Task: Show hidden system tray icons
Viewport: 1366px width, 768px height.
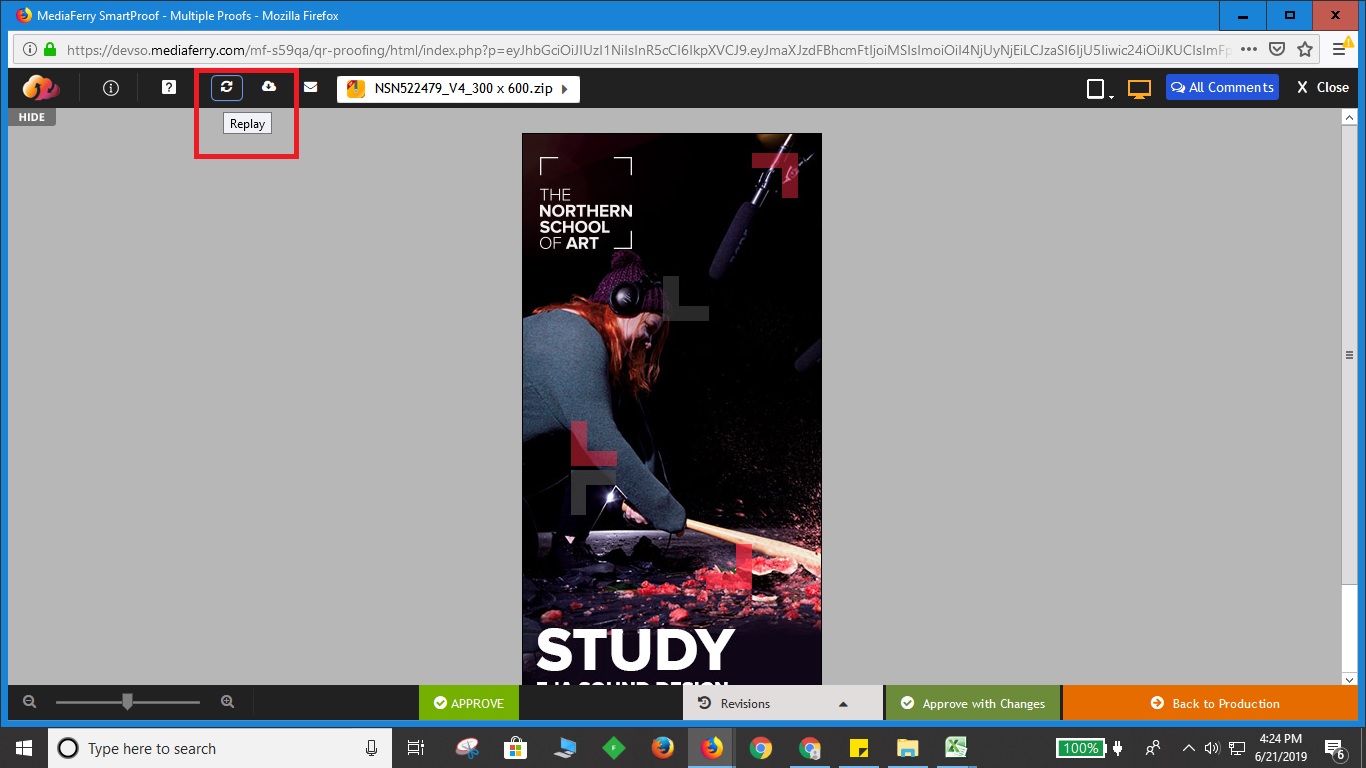Action: [x=1189, y=748]
